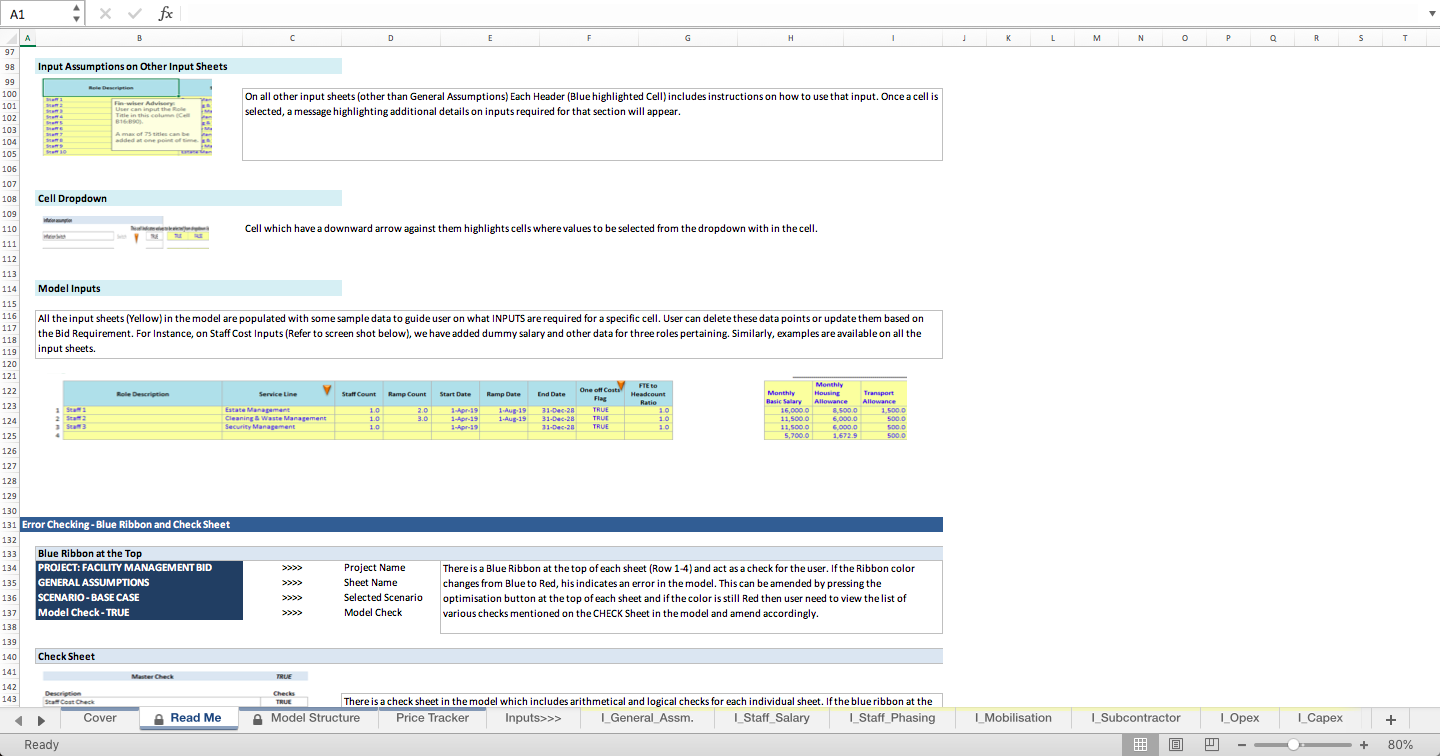
Task: Open the I_Mobilisation sheet tab
Action: pos(1013,718)
